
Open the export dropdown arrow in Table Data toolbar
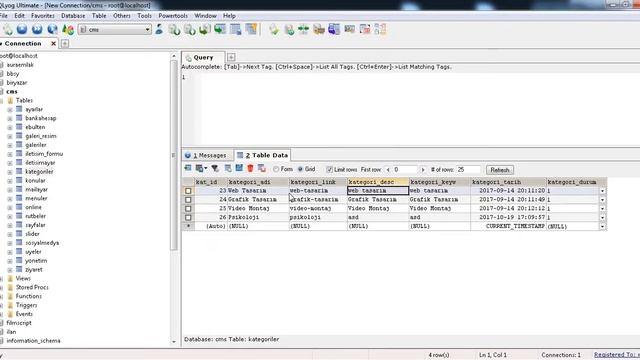205,168
